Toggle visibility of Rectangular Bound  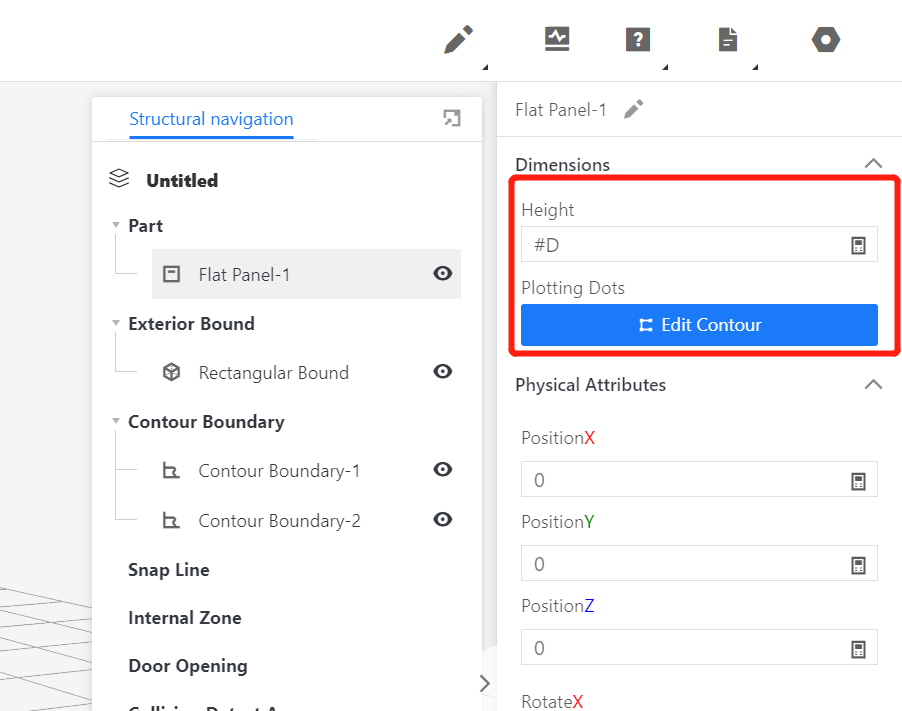[442, 372]
